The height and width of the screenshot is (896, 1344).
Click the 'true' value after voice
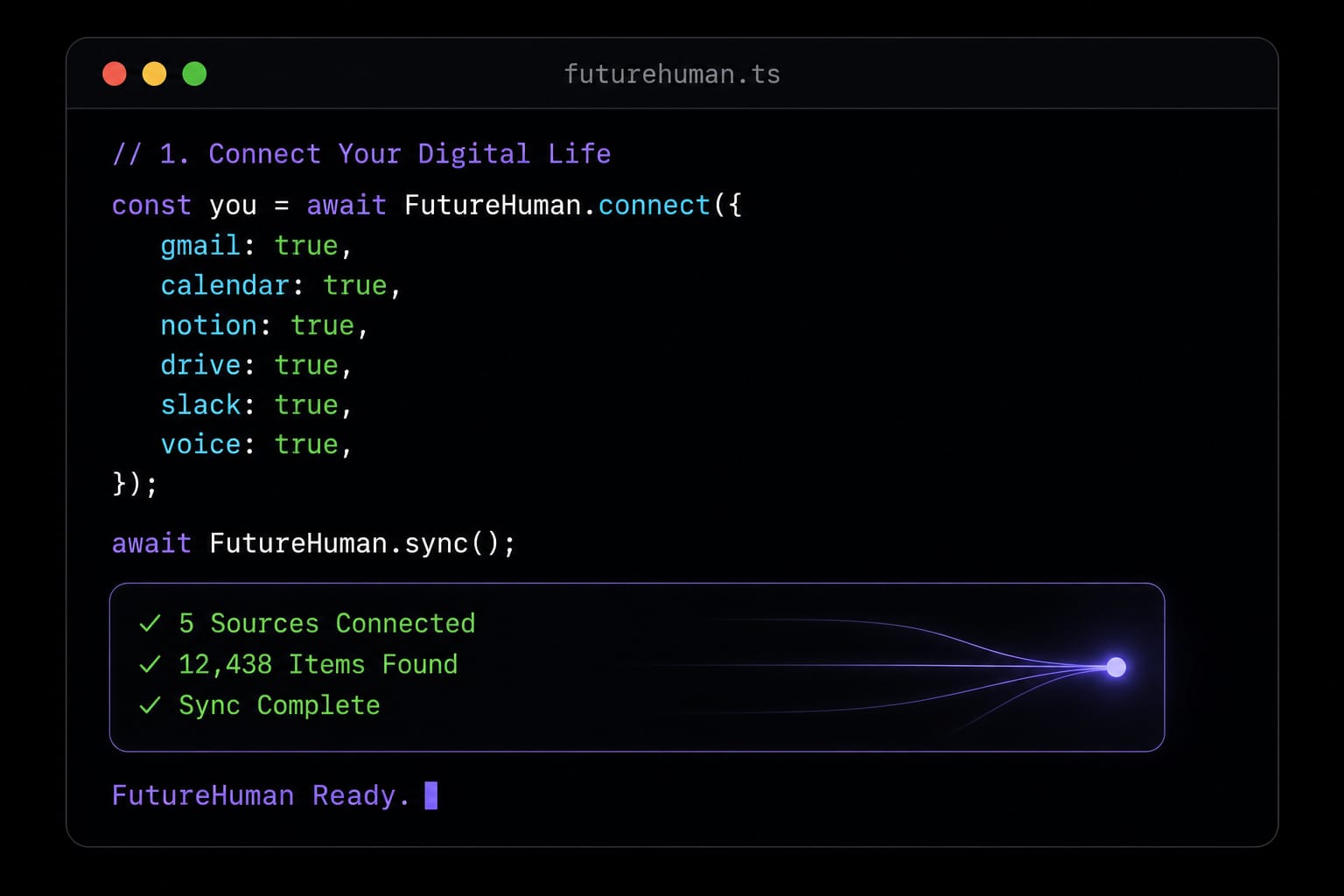tap(306, 444)
